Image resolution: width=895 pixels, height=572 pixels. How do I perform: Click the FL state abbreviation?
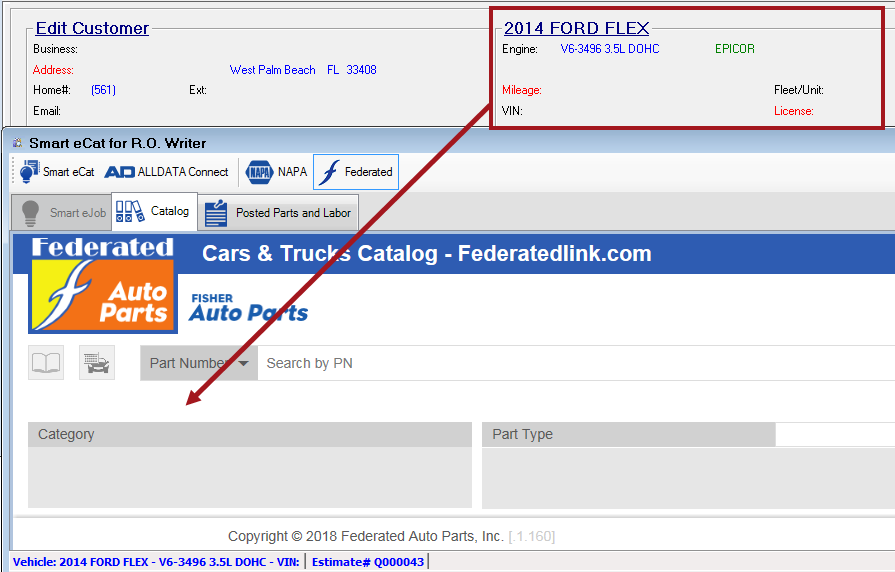[333, 70]
